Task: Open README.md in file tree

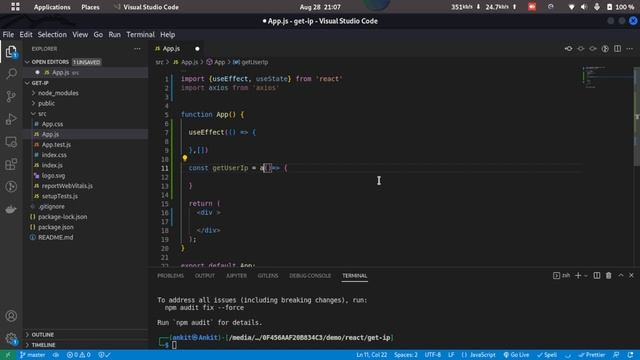Action: (56, 237)
